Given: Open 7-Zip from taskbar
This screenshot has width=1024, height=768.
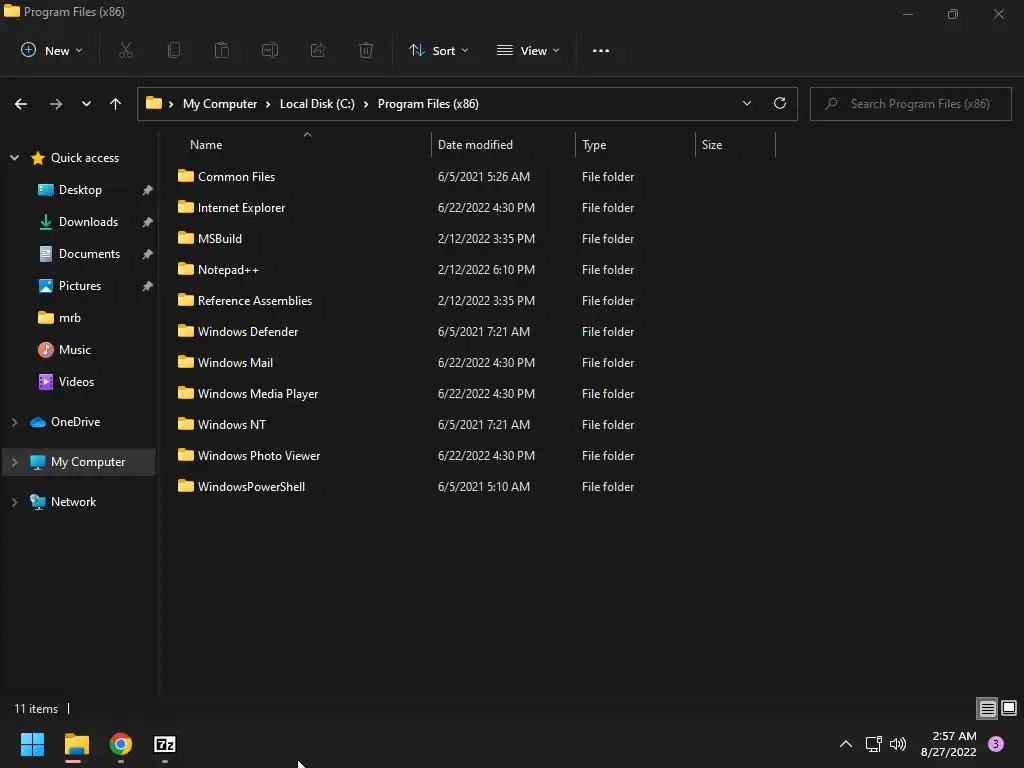Looking at the screenshot, I should (165, 744).
